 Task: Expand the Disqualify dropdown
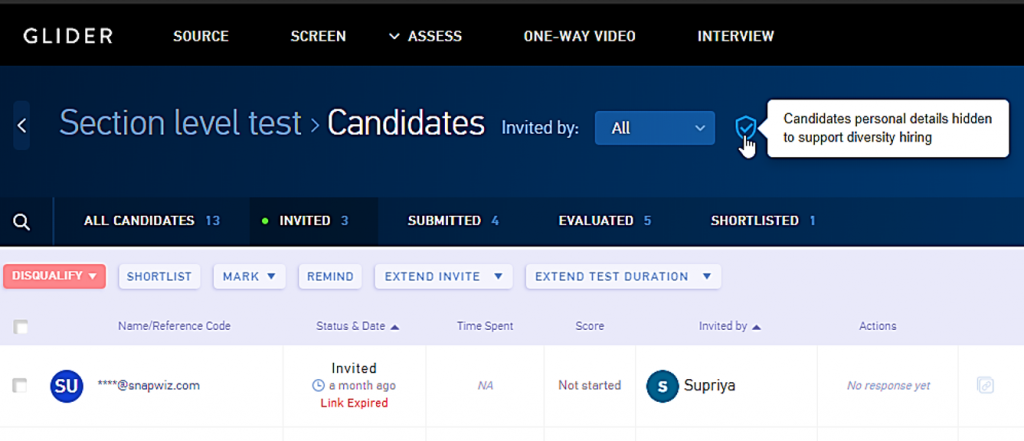pos(54,276)
